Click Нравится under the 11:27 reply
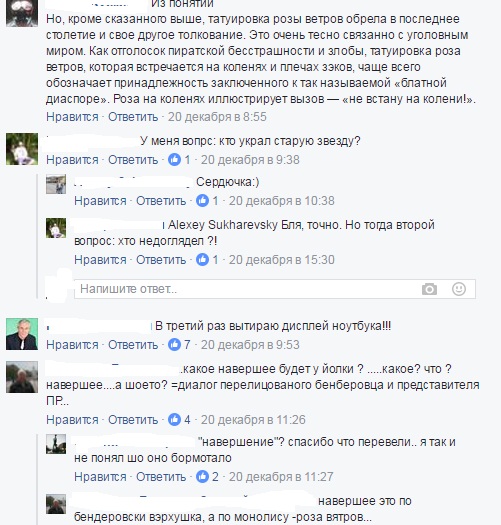This screenshot has height=525, width=501. click(100, 476)
